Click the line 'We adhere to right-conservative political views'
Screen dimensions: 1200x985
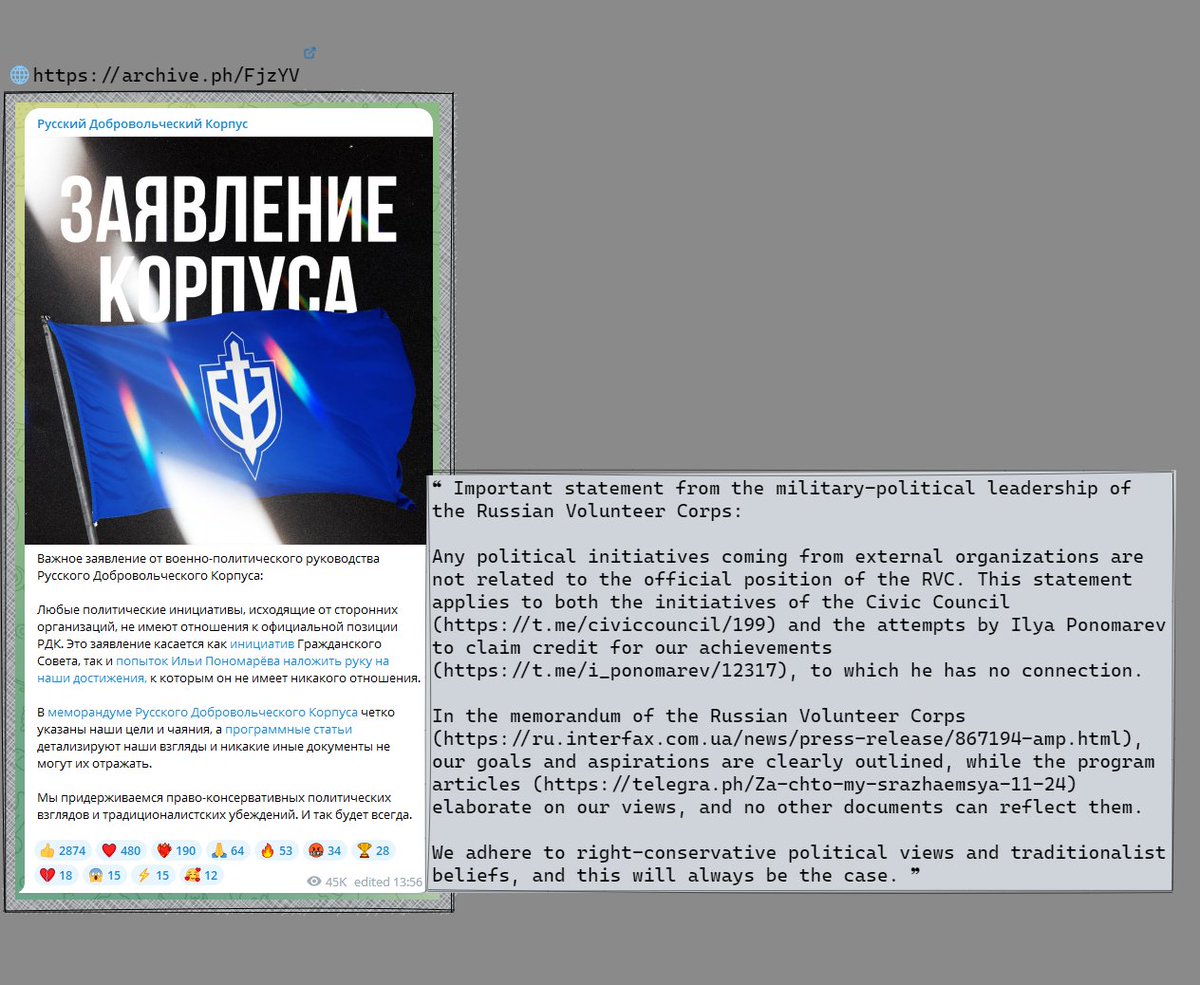click(799, 852)
